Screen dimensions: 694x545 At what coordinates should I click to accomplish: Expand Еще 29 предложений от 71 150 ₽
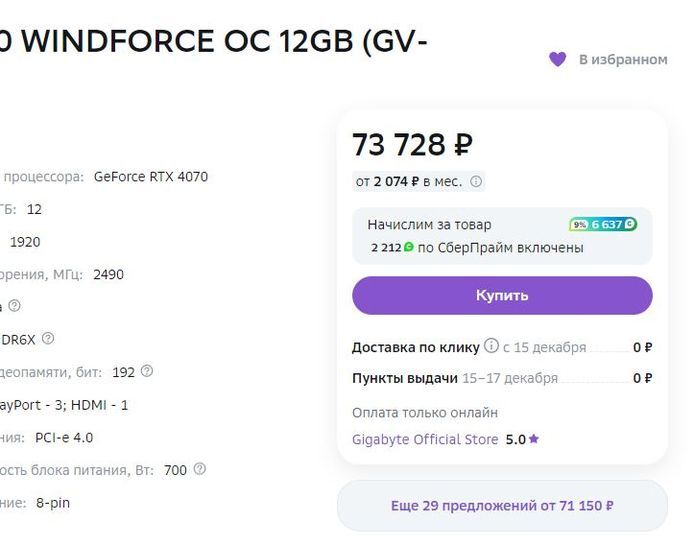click(x=502, y=506)
